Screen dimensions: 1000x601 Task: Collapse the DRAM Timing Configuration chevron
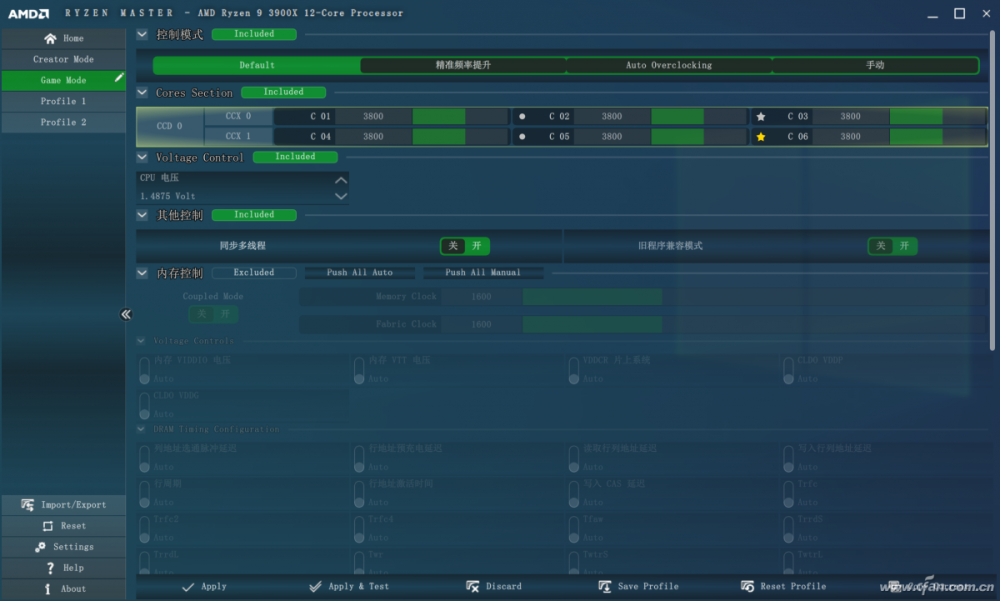[141, 429]
